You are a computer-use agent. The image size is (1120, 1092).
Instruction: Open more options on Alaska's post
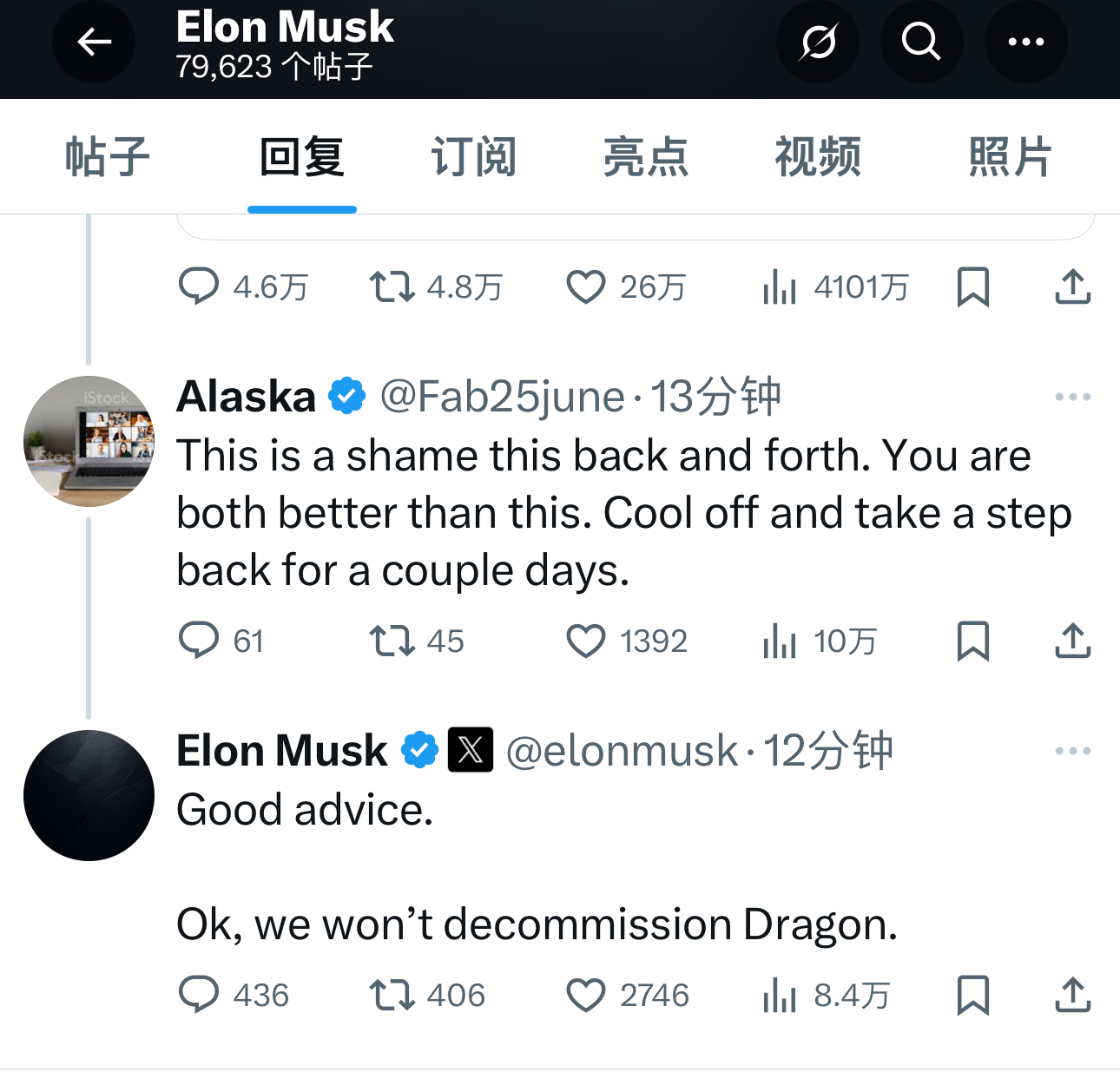coord(1073,397)
